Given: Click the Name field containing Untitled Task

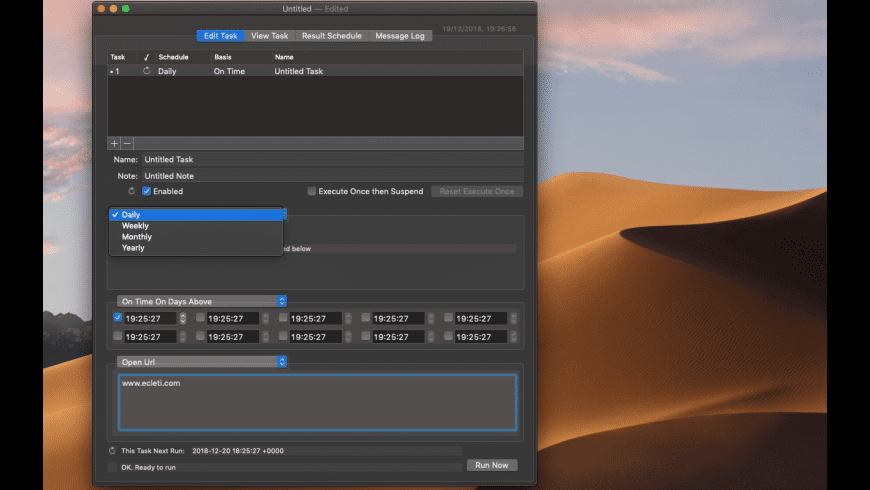Looking at the screenshot, I should point(330,159).
